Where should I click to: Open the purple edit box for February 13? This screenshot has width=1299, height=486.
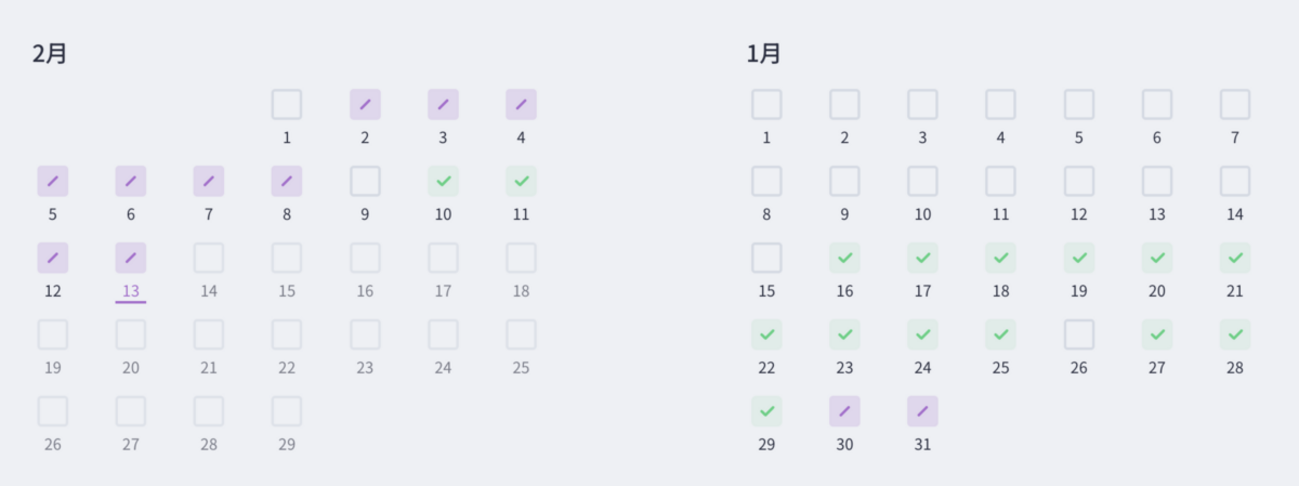[131, 258]
